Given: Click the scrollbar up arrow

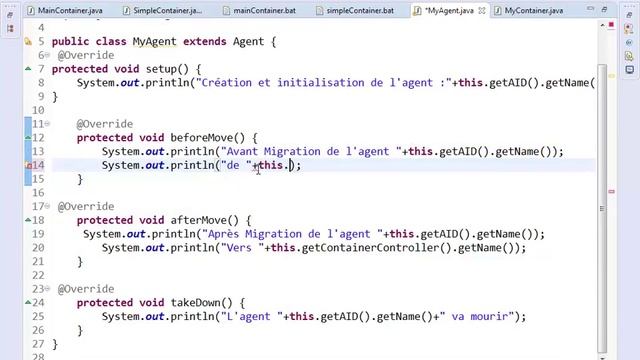Looking at the screenshot, I should pos(602,25).
